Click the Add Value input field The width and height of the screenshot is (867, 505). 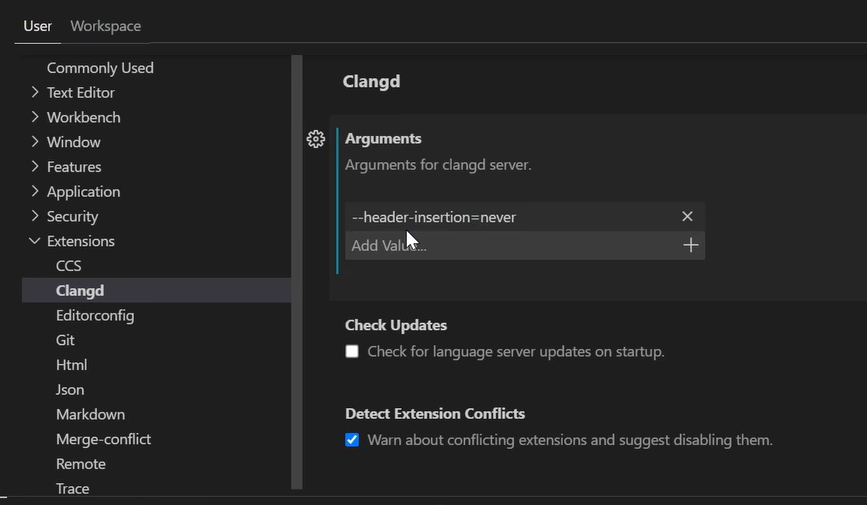[x=510, y=245]
